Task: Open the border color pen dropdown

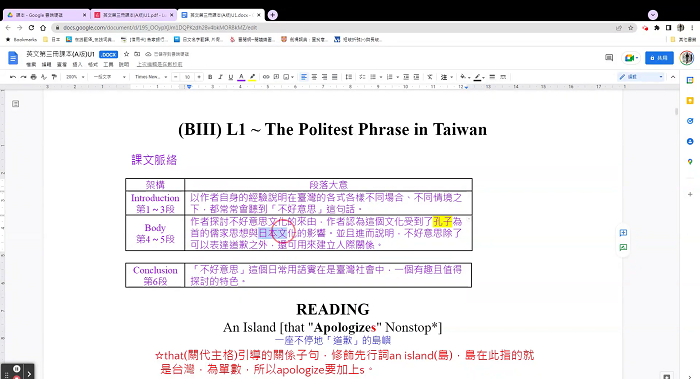Action: 479,77
